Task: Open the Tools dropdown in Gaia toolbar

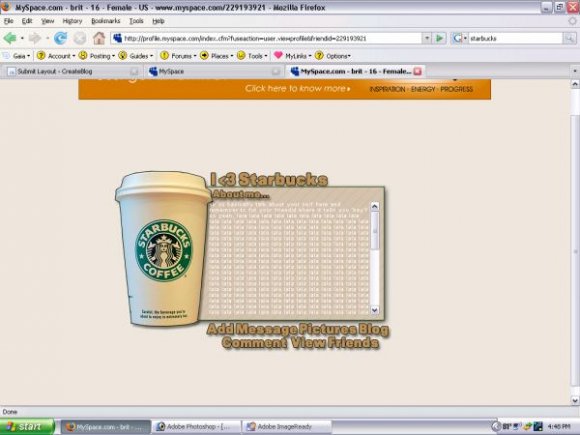Action: coord(252,56)
